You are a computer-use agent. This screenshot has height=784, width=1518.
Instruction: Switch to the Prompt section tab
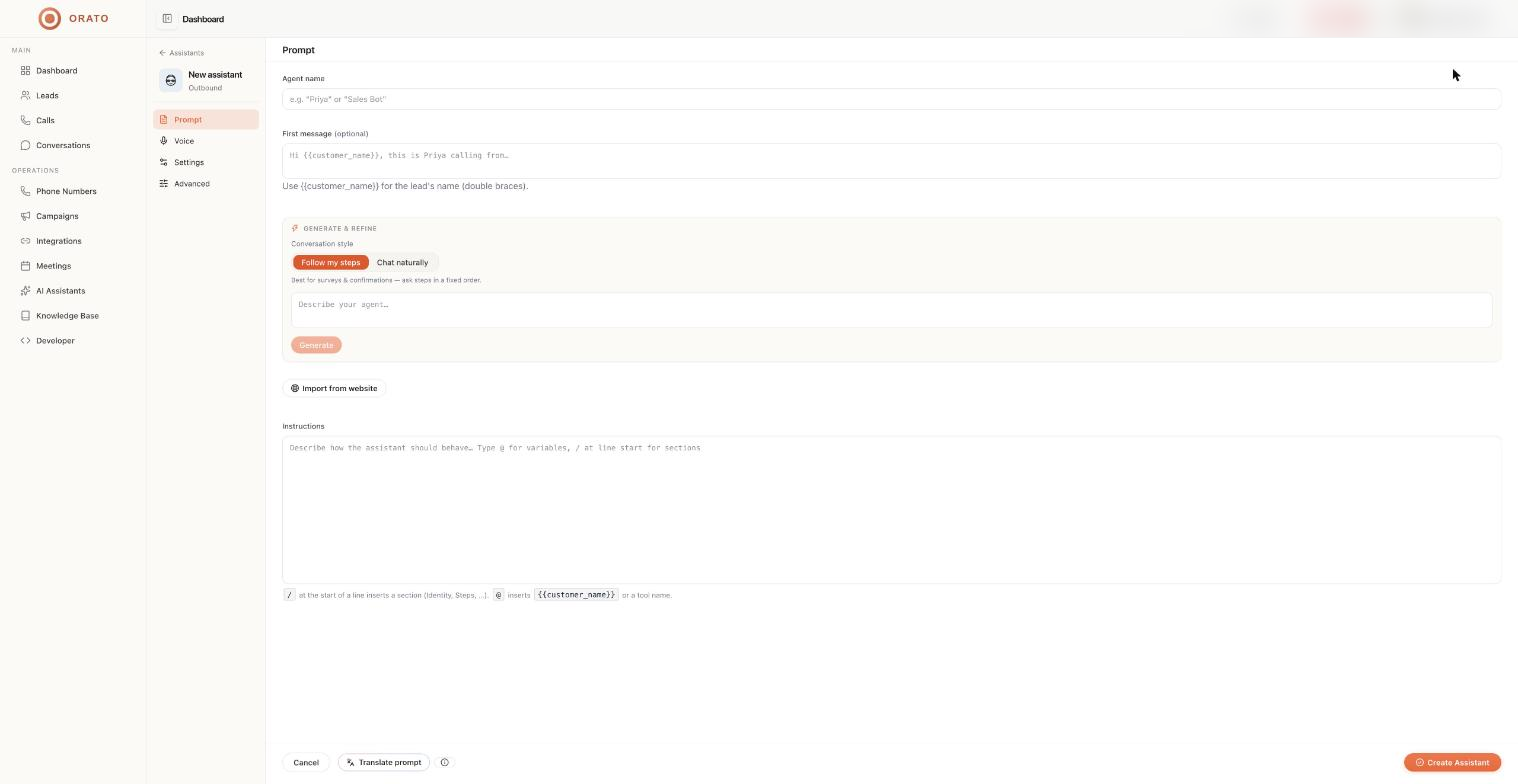pos(206,120)
